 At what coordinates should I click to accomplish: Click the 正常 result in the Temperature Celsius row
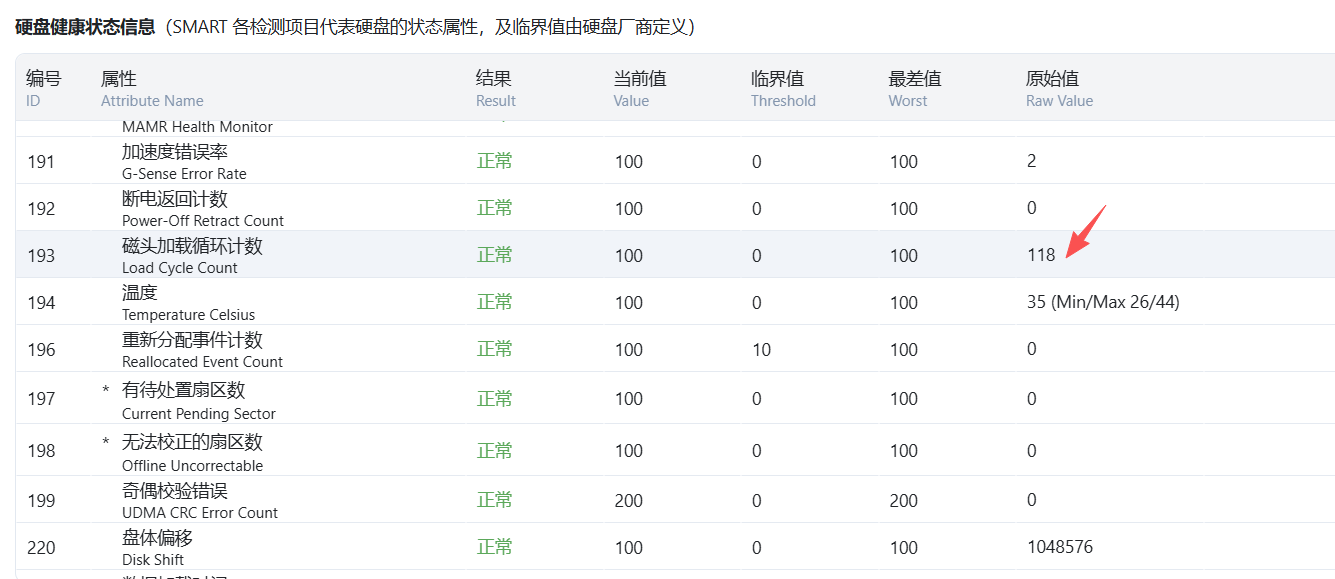494,302
